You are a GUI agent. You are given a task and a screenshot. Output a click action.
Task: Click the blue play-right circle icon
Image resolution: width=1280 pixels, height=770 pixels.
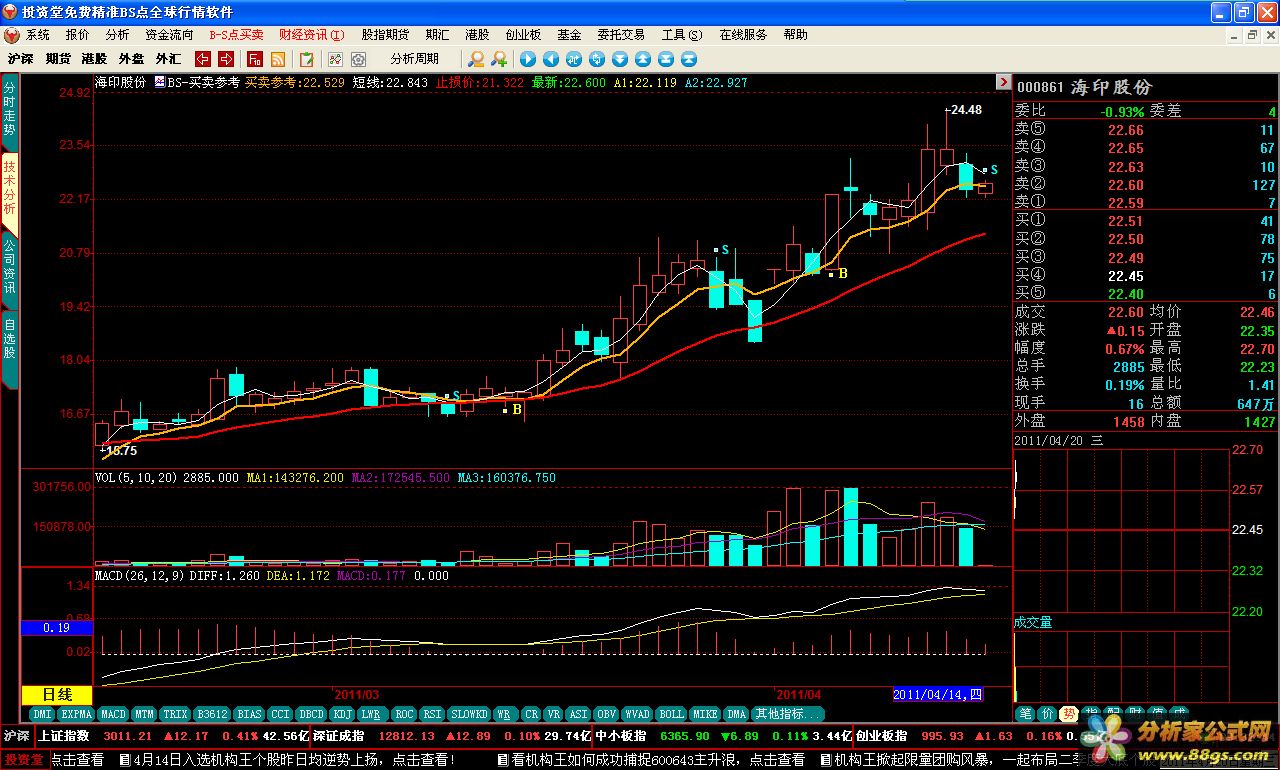click(x=528, y=59)
